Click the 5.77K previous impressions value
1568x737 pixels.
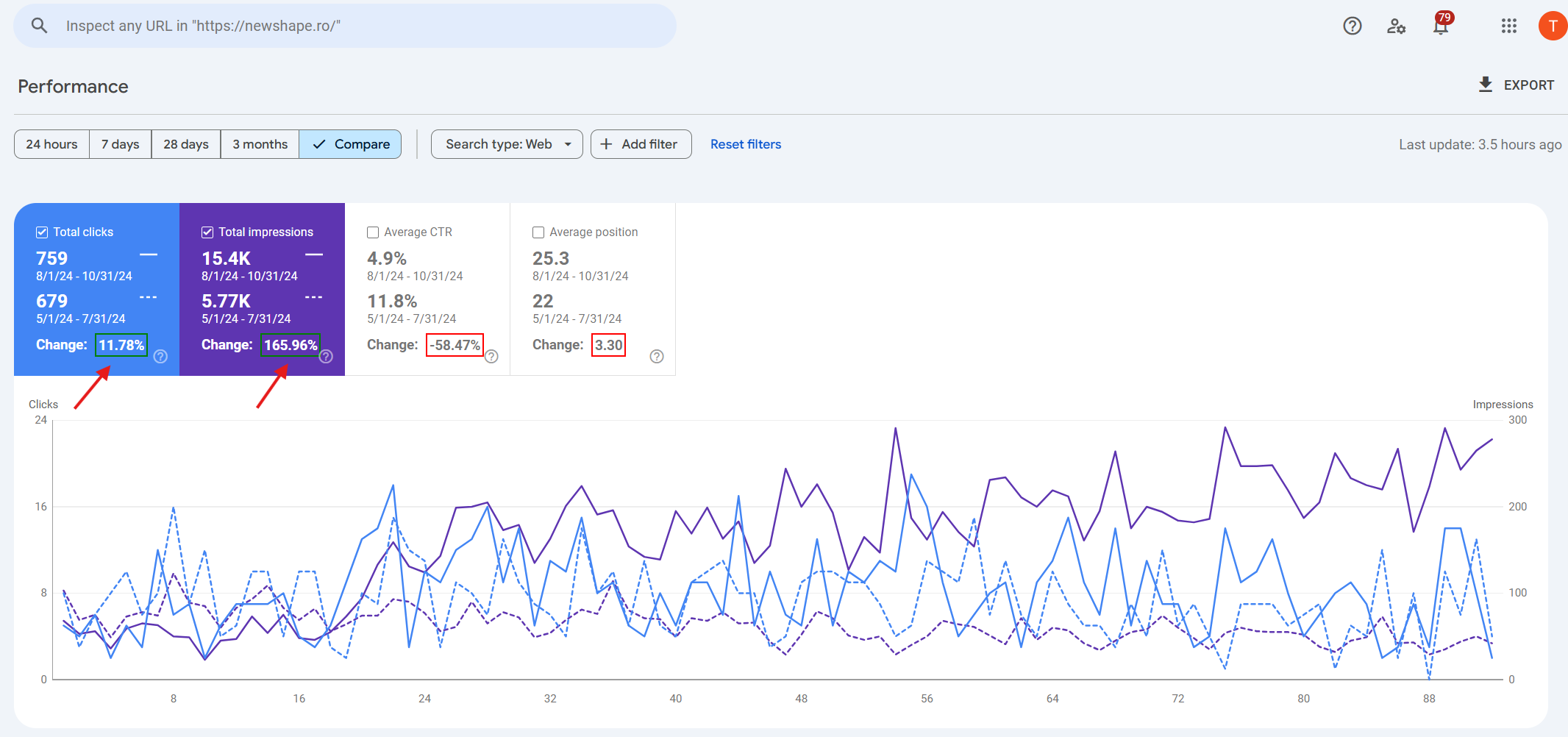click(227, 301)
